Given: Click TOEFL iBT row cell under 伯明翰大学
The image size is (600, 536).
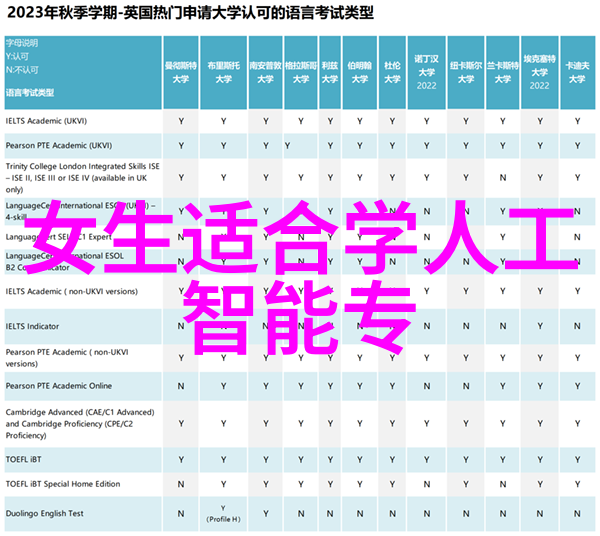Looking at the screenshot, I should [x=360, y=460].
